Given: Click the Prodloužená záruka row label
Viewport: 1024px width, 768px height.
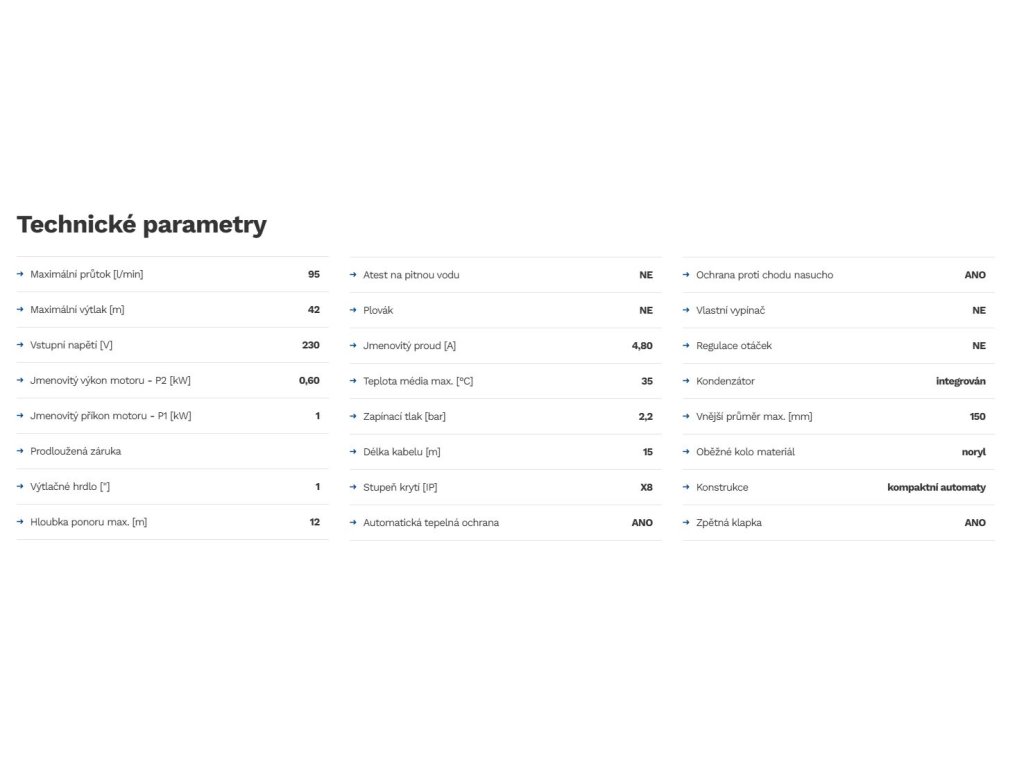Looking at the screenshot, I should point(76,451).
